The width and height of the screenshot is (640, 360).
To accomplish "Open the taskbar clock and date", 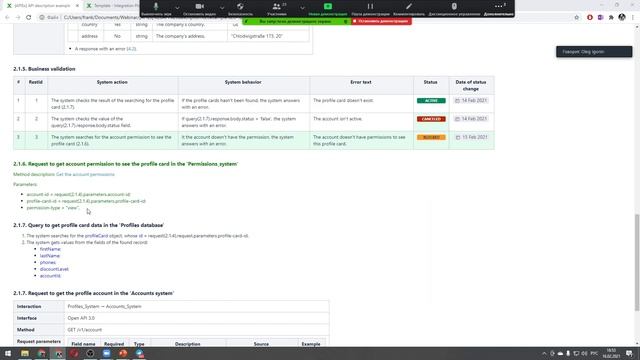I will tap(611, 353).
